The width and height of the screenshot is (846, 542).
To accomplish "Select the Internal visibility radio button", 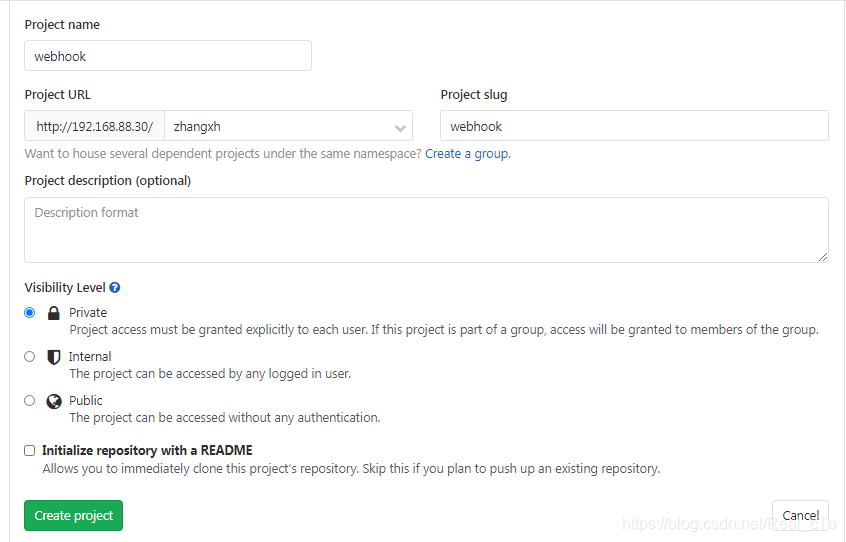I will tap(30, 356).
